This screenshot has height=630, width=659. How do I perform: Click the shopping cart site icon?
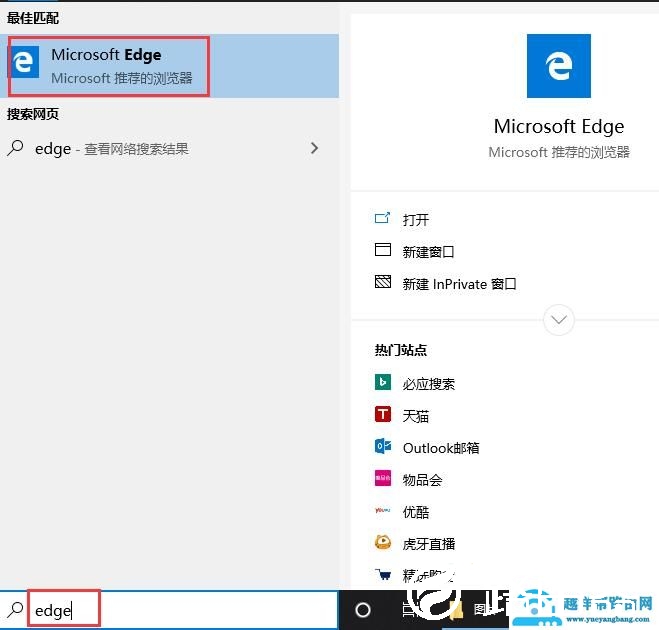(382, 574)
